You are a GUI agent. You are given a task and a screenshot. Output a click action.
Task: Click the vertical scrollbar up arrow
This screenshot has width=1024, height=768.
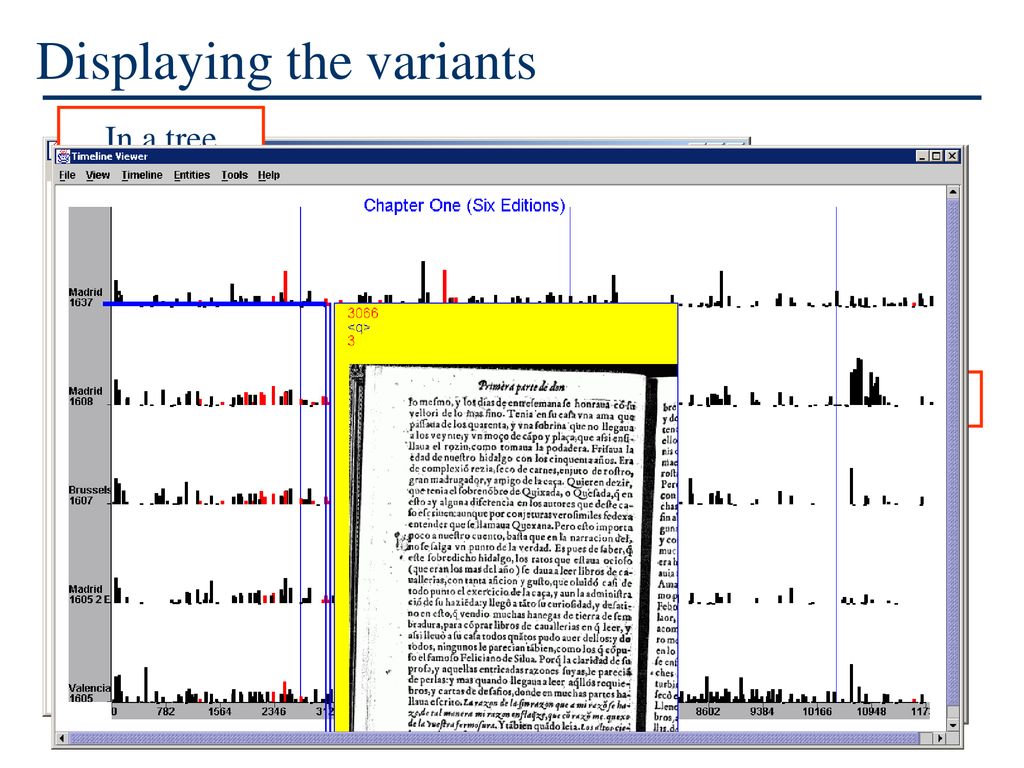[x=953, y=192]
